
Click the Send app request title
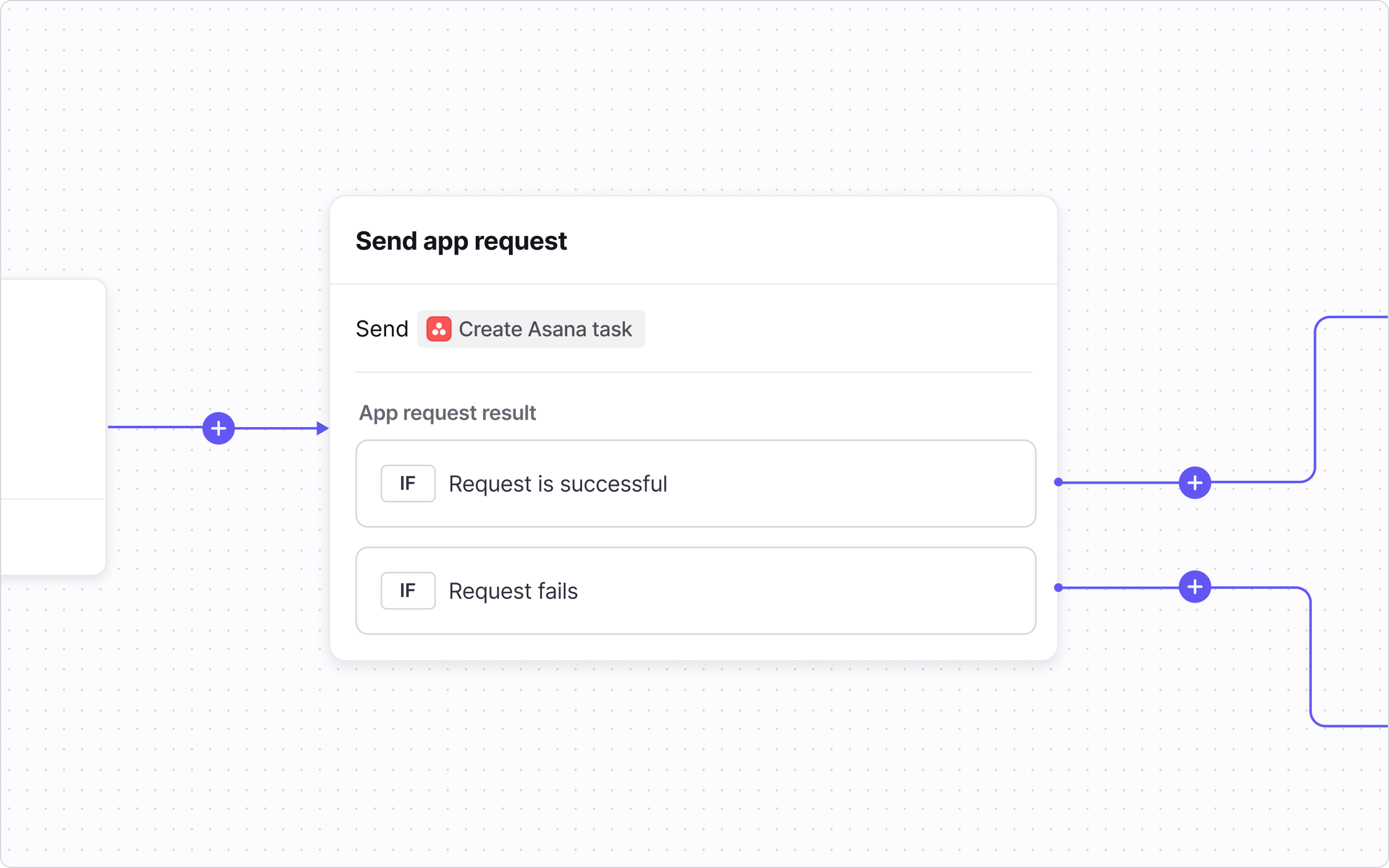click(461, 241)
